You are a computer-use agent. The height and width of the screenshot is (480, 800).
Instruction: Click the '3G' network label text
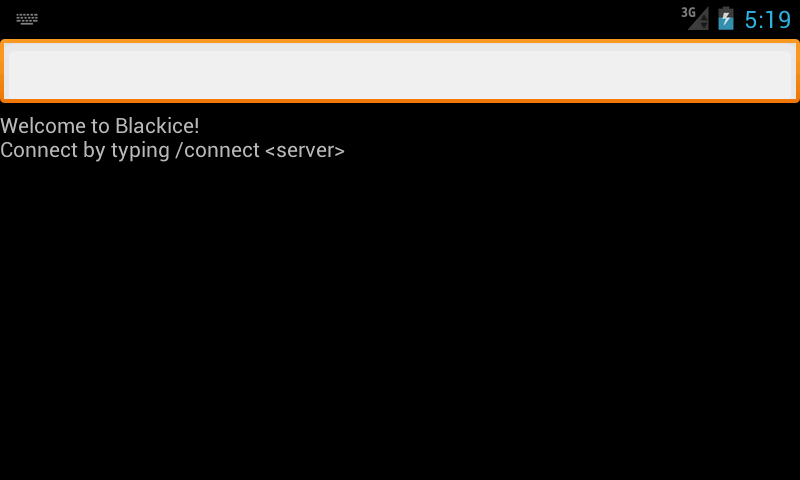pyautogui.click(x=688, y=12)
